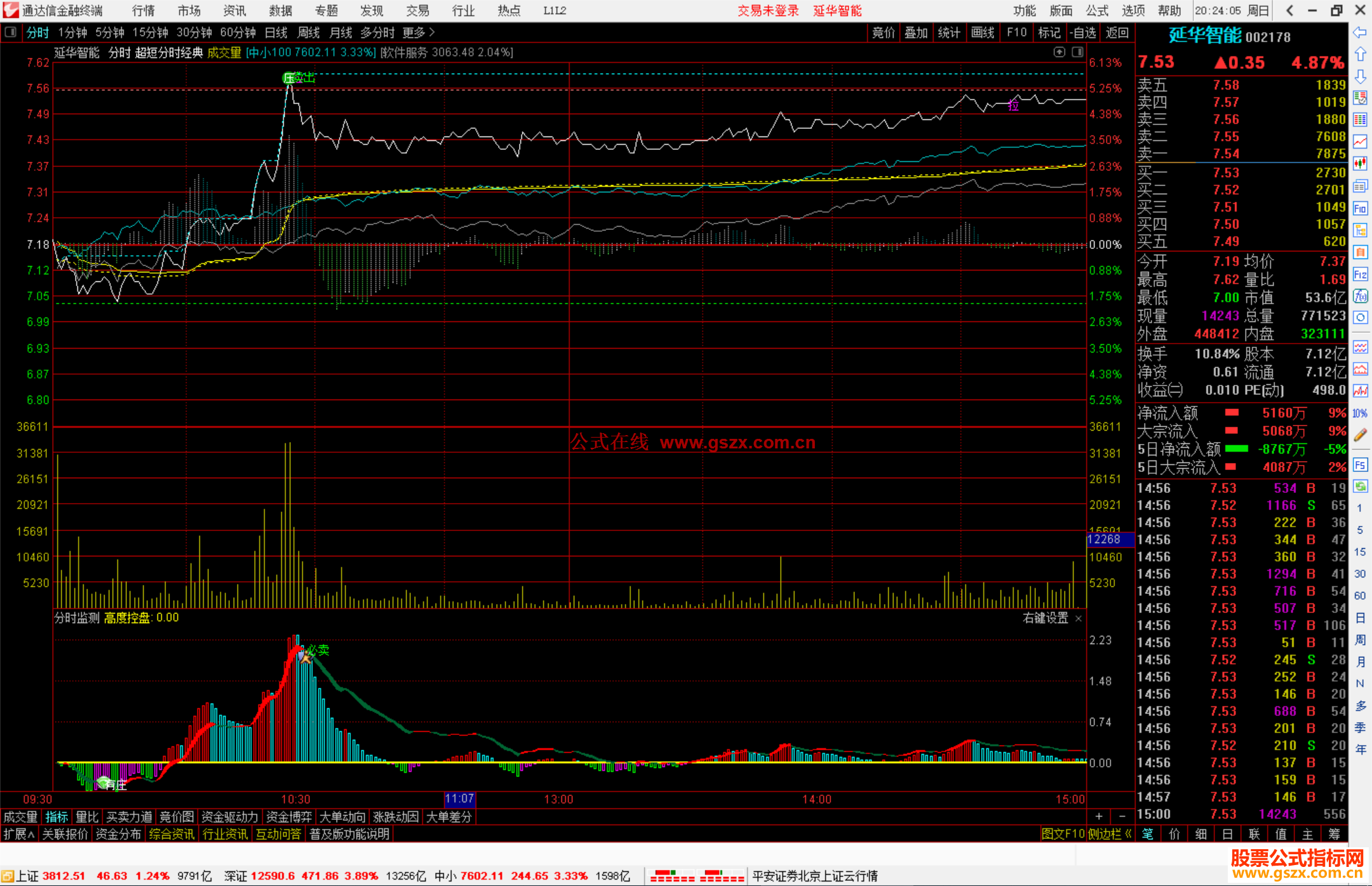1372x886 pixels.
Task: Click the up arrow sidebar icon
Action: [x=1360, y=55]
